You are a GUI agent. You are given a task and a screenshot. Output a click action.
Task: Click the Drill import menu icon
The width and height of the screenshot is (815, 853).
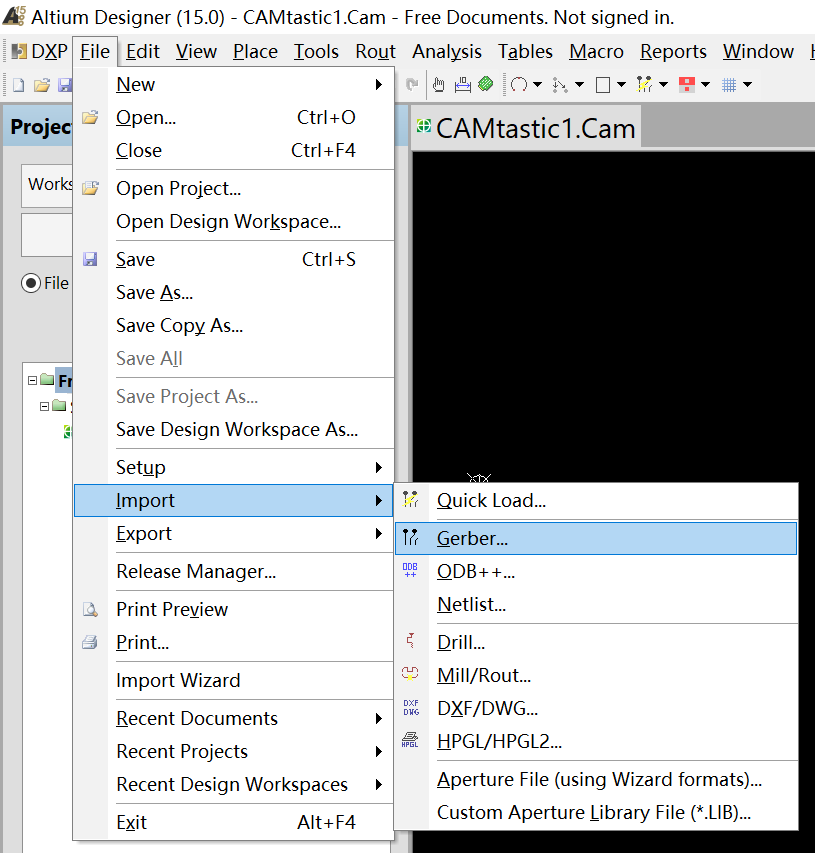(411, 641)
